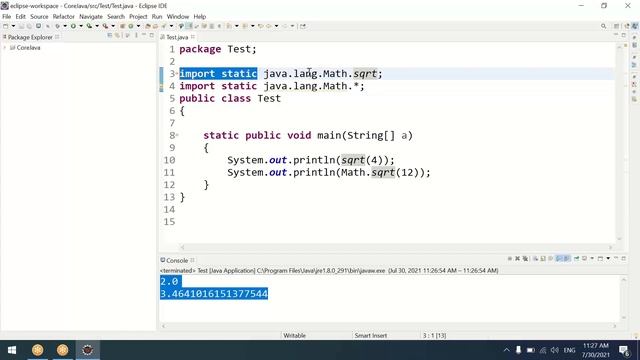
Task: Click the Open Type toolbar icon
Action: [x=148, y=26]
